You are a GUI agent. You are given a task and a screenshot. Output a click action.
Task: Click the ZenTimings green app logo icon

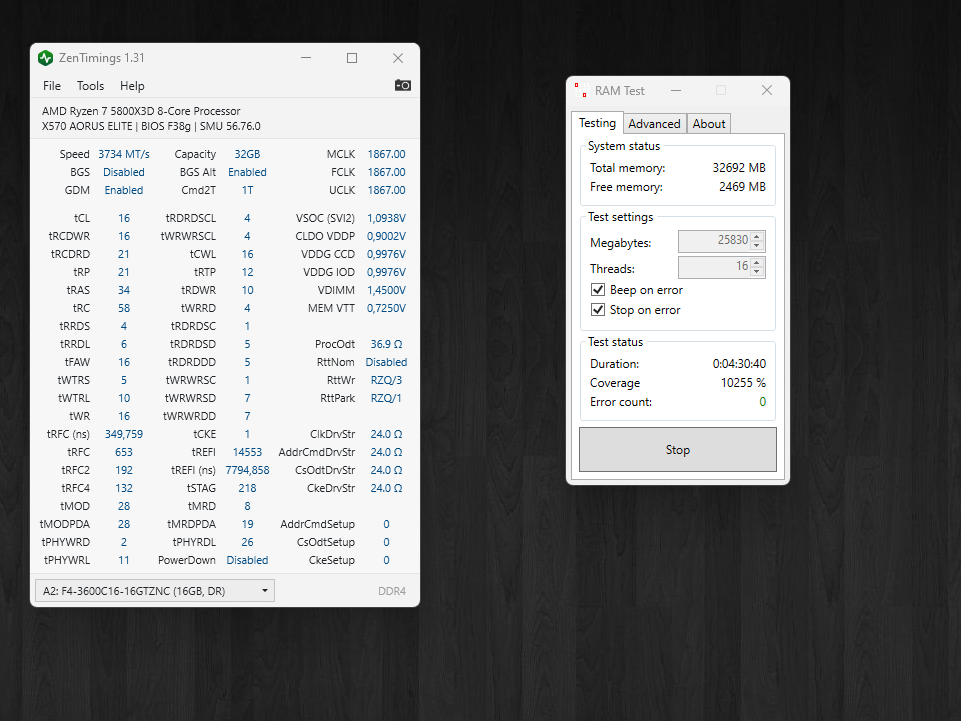pos(45,58)
